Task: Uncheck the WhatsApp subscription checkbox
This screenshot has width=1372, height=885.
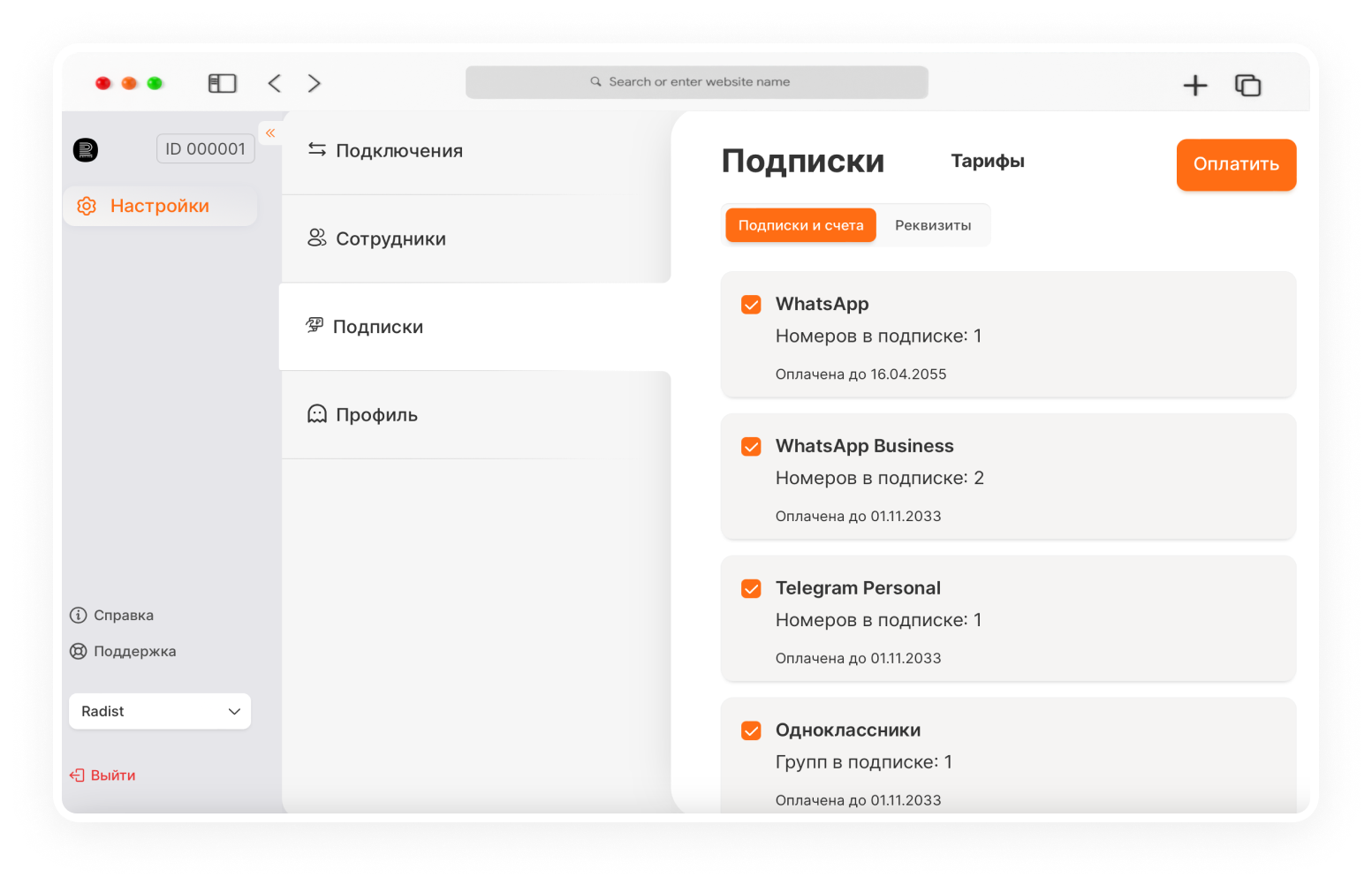Action: [751, 305]
